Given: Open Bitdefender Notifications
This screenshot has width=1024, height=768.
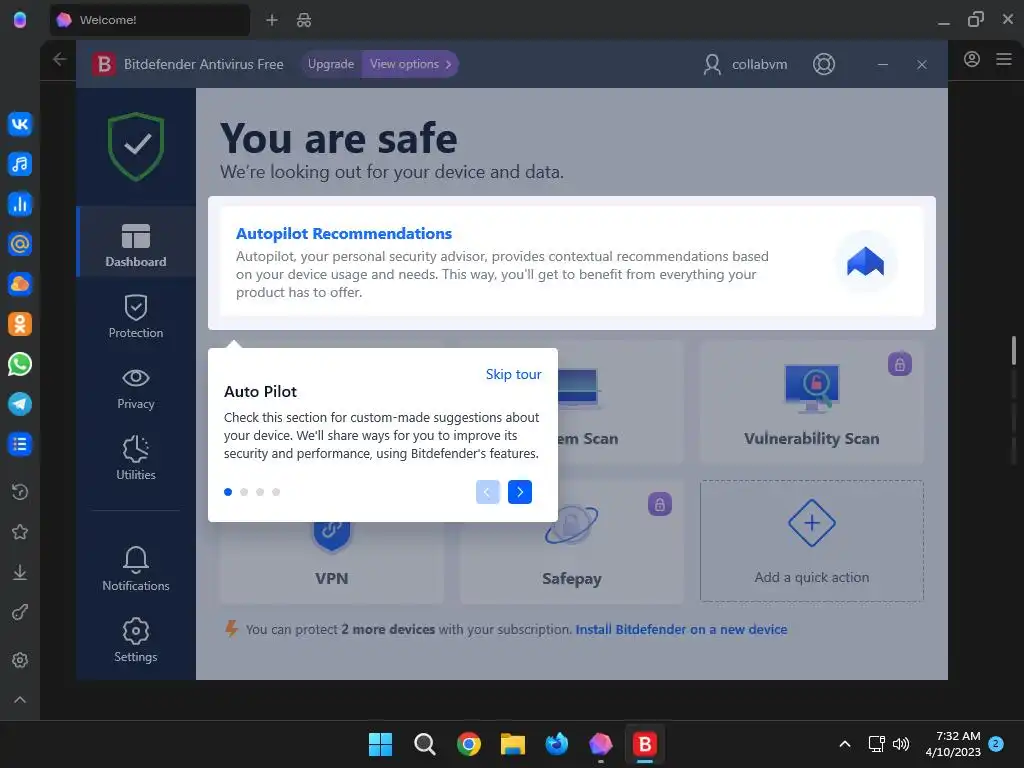Looking at the screenshot, I should click(136, 569).
